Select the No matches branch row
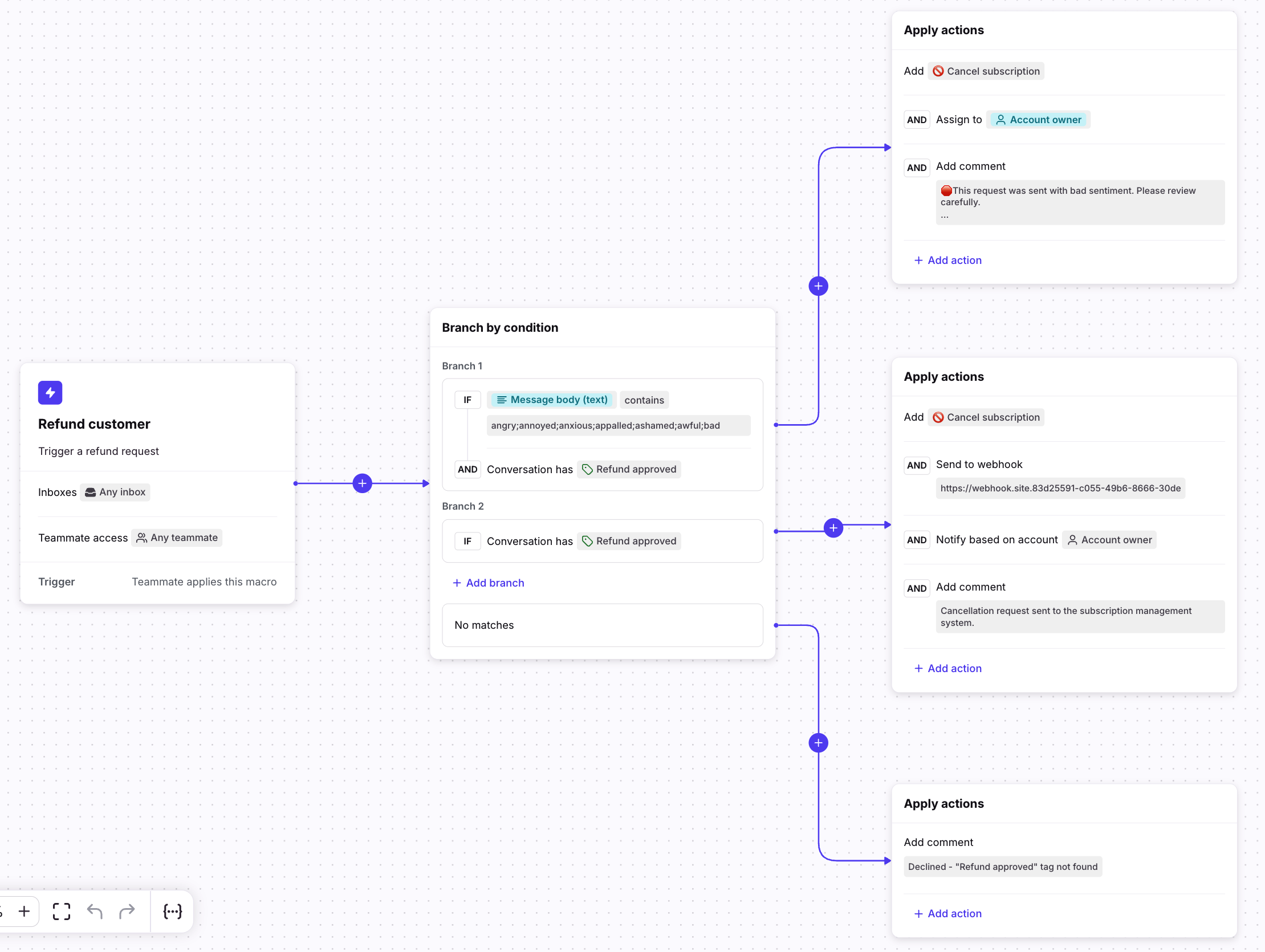The image size is (1265, 952). [602, 625]
